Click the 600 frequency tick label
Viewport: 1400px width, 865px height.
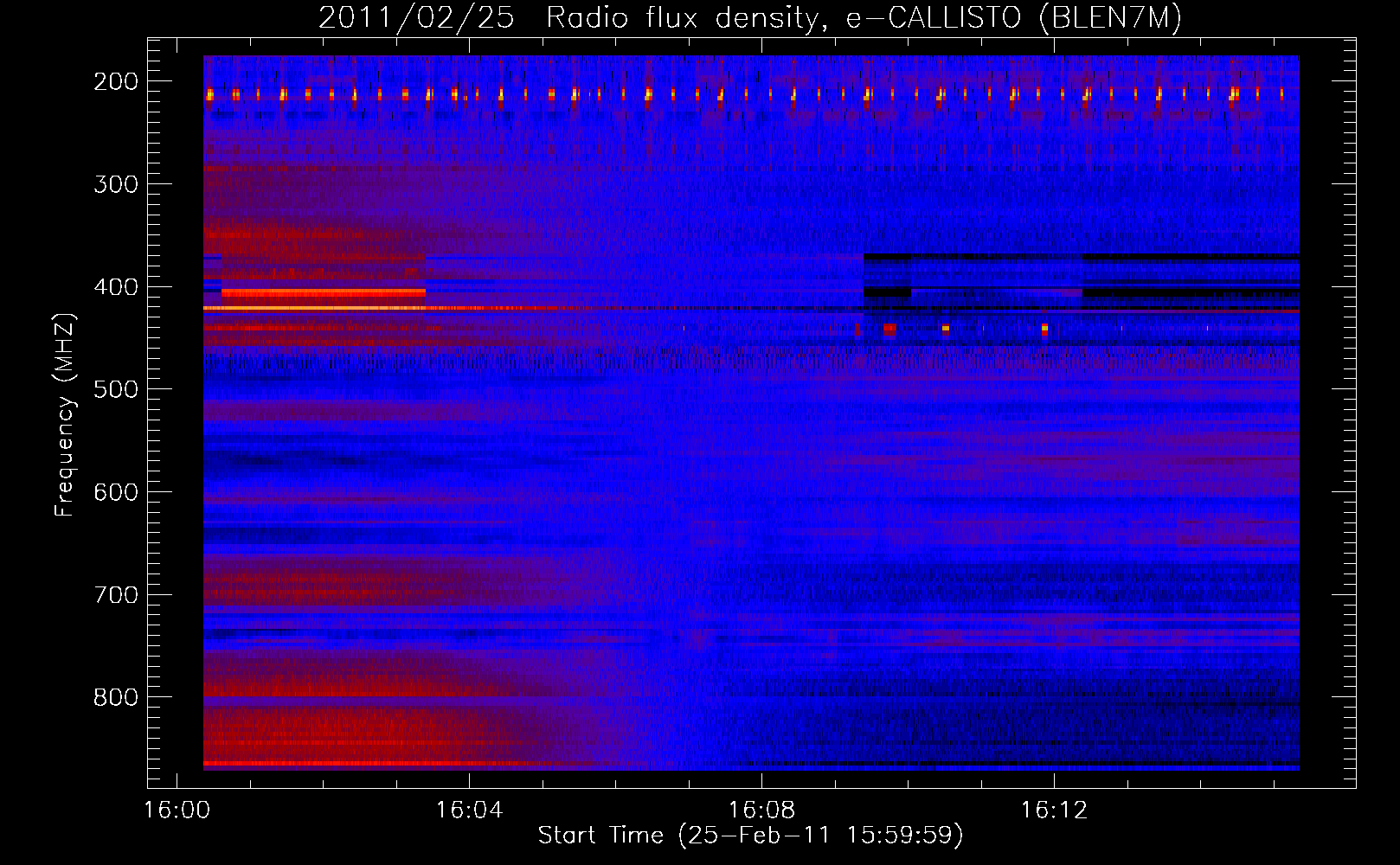coord(116,492)
